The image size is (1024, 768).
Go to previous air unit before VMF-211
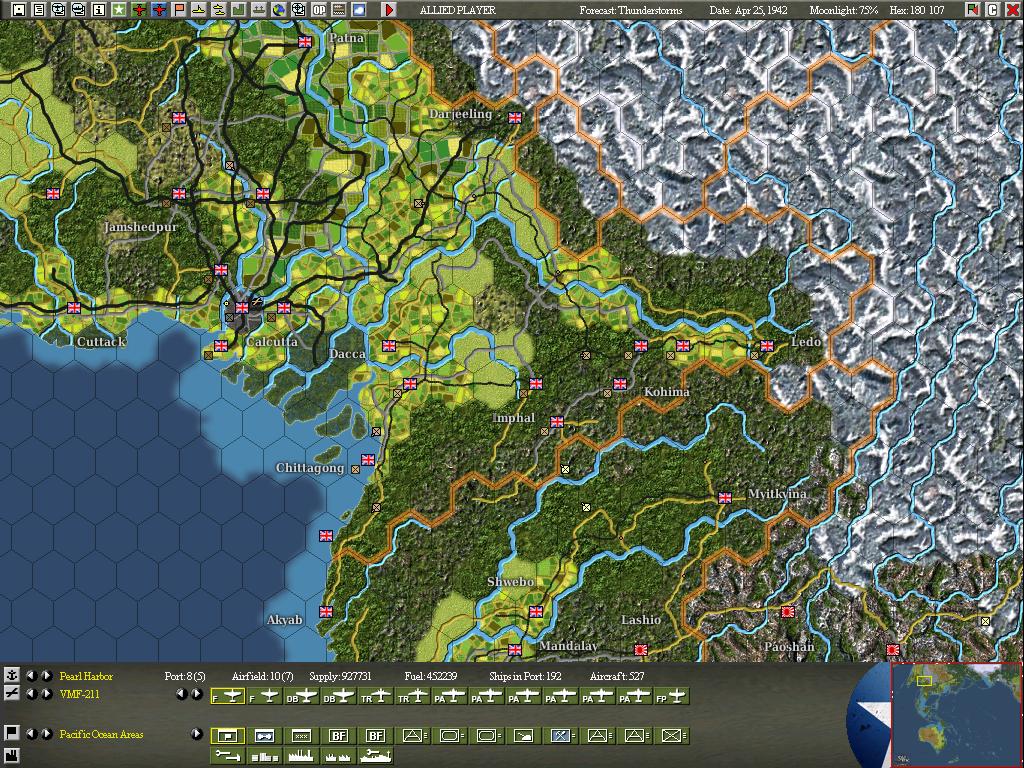[31, 694]
